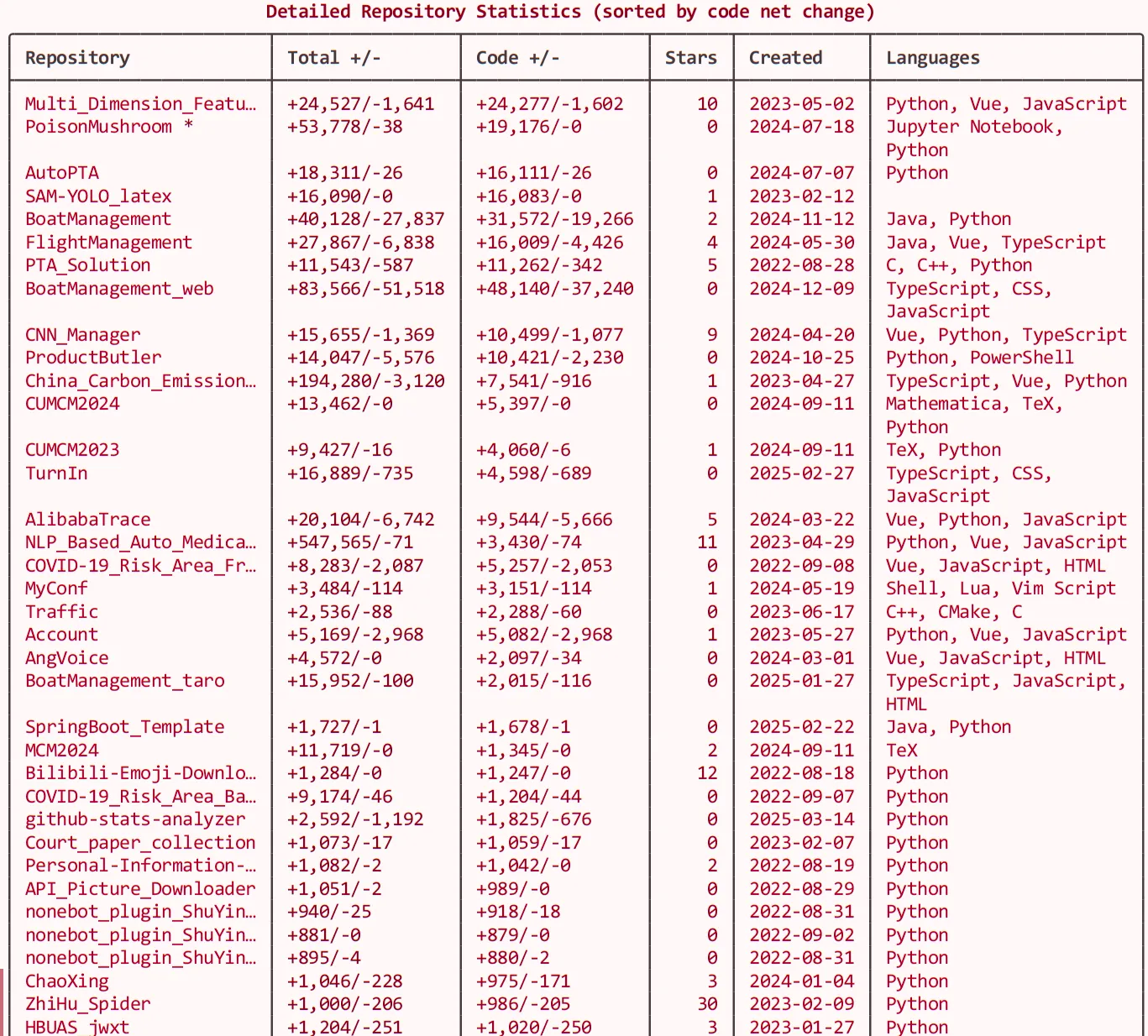This screenshot has width=1148, height=1036.
Task: Click the star count 11 for NLP_Based_Auto_Medica
Action: [707, 542]
